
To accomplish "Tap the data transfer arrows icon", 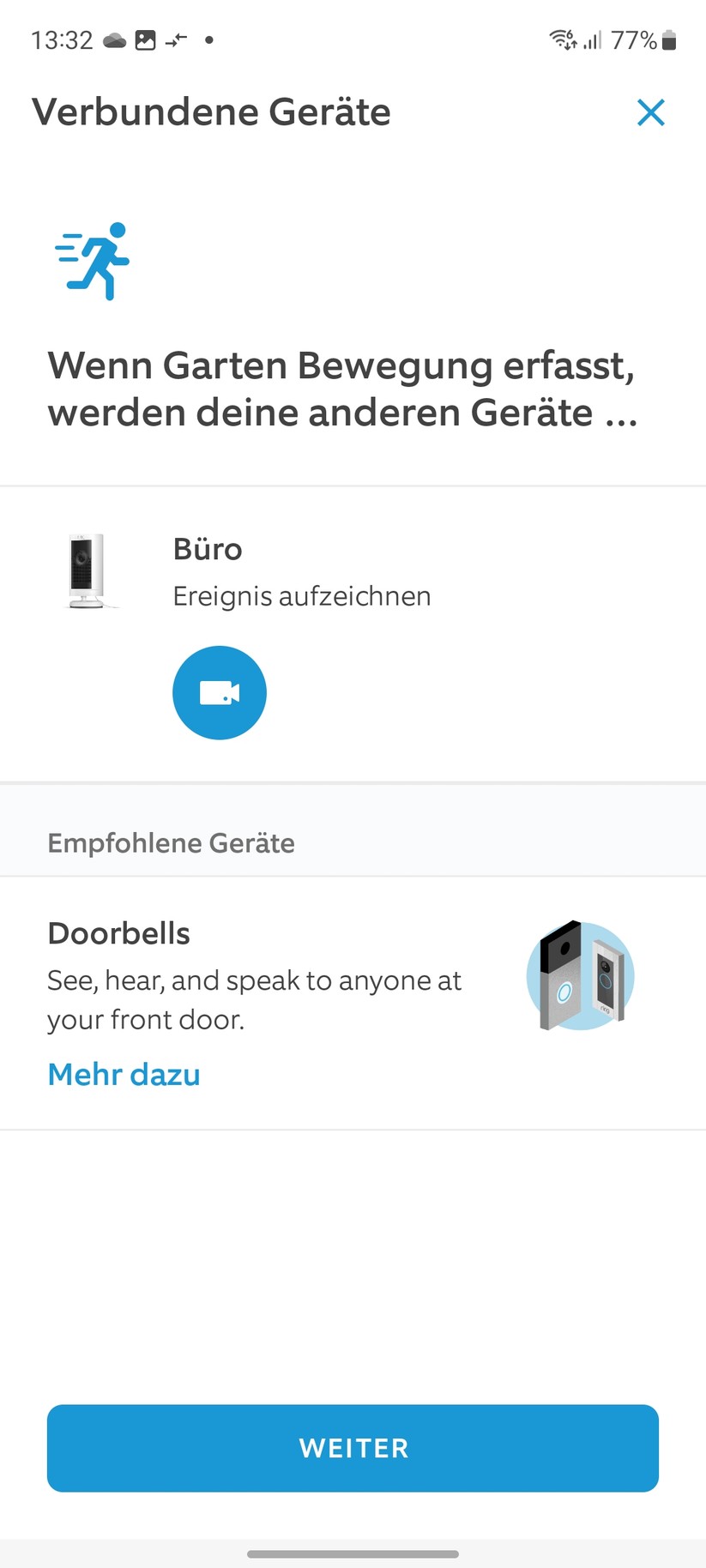I will point(176,39).
